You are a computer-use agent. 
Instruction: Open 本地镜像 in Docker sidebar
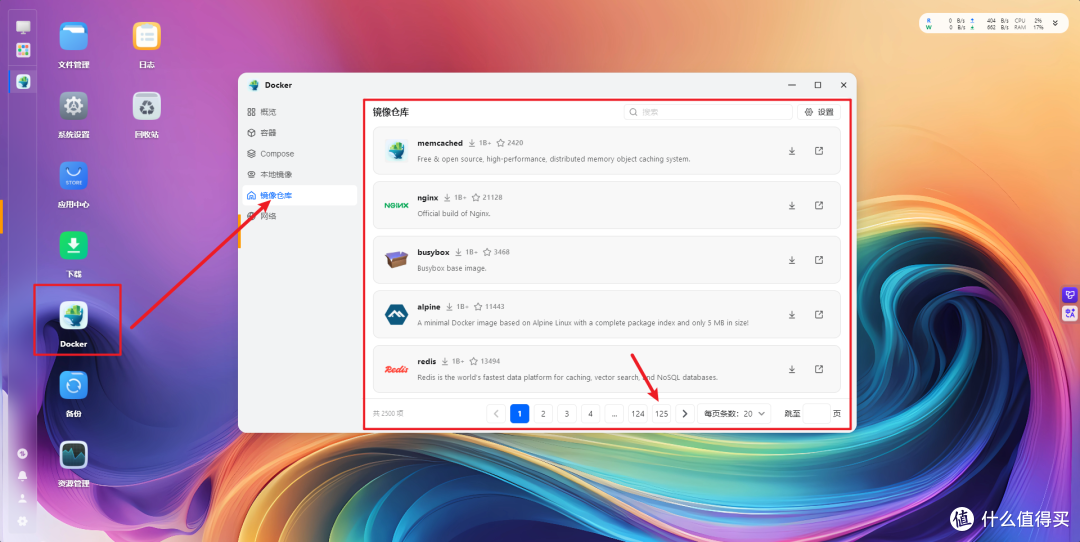[x=298, y=174]
